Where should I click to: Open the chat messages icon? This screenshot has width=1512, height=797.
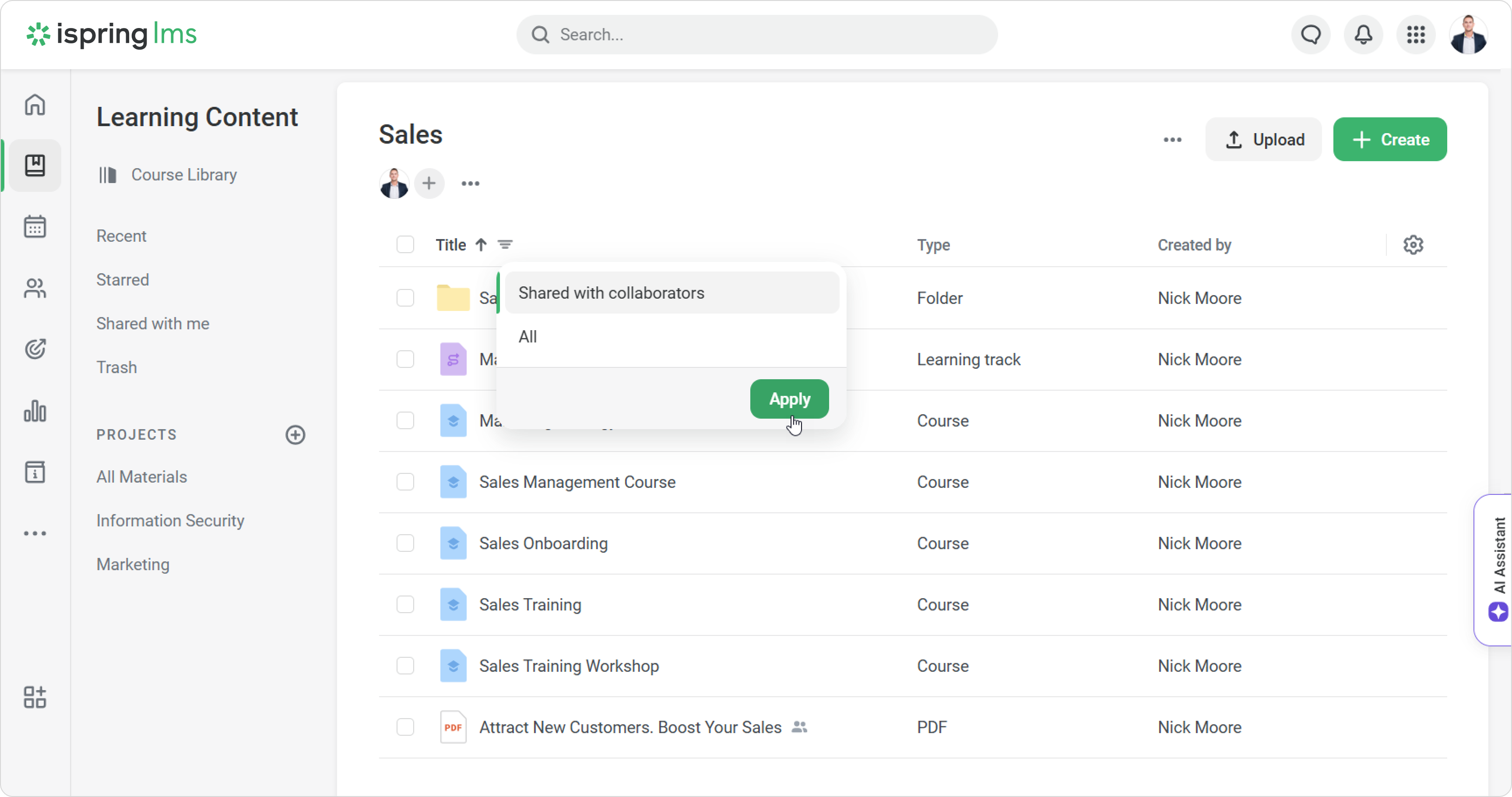pyautogui.click(x=1311, y=35)
